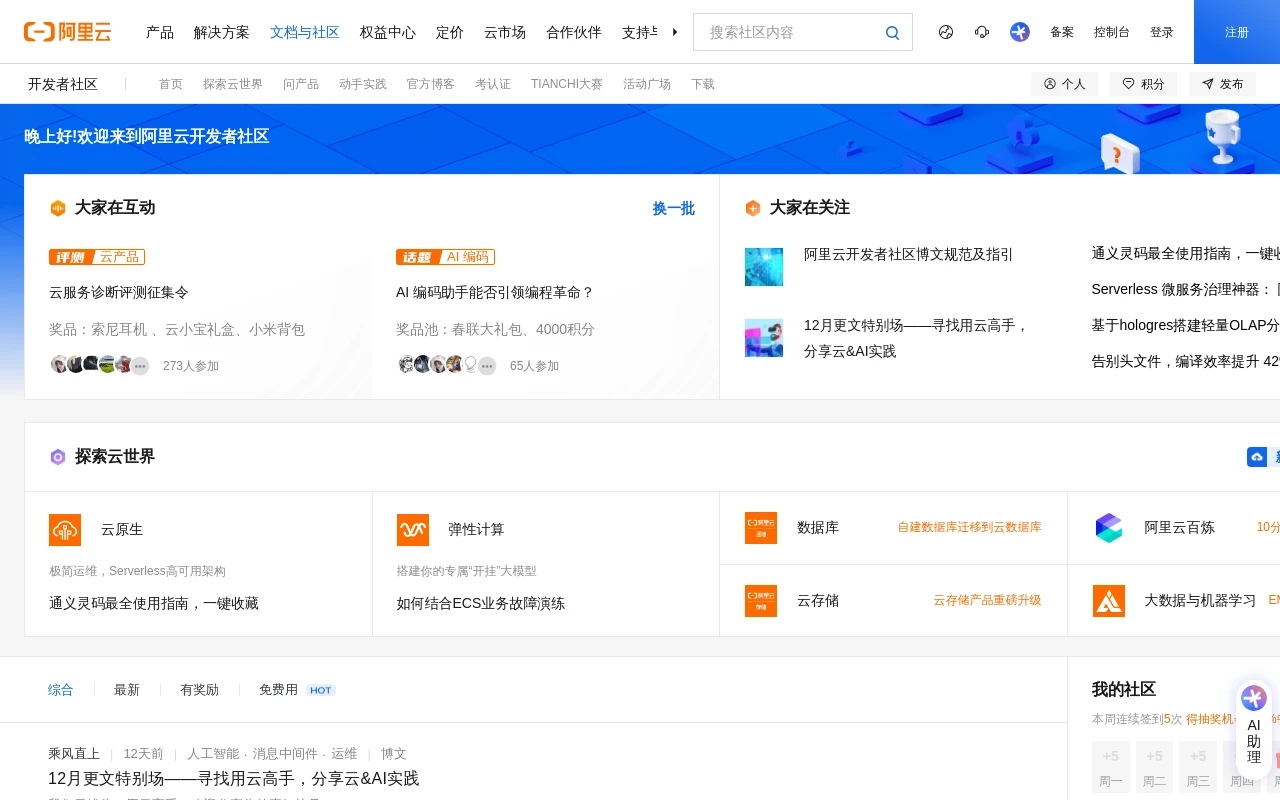
Task: Switch to the 免费用 HOT filter
Action: tap(279, 690)
